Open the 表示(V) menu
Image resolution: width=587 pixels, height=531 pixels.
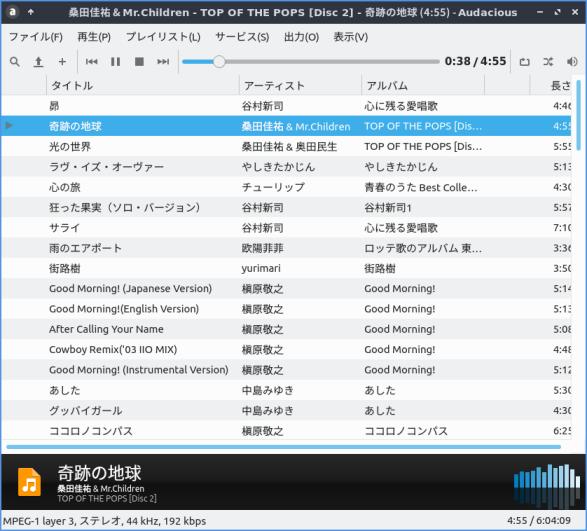[351, 37]
